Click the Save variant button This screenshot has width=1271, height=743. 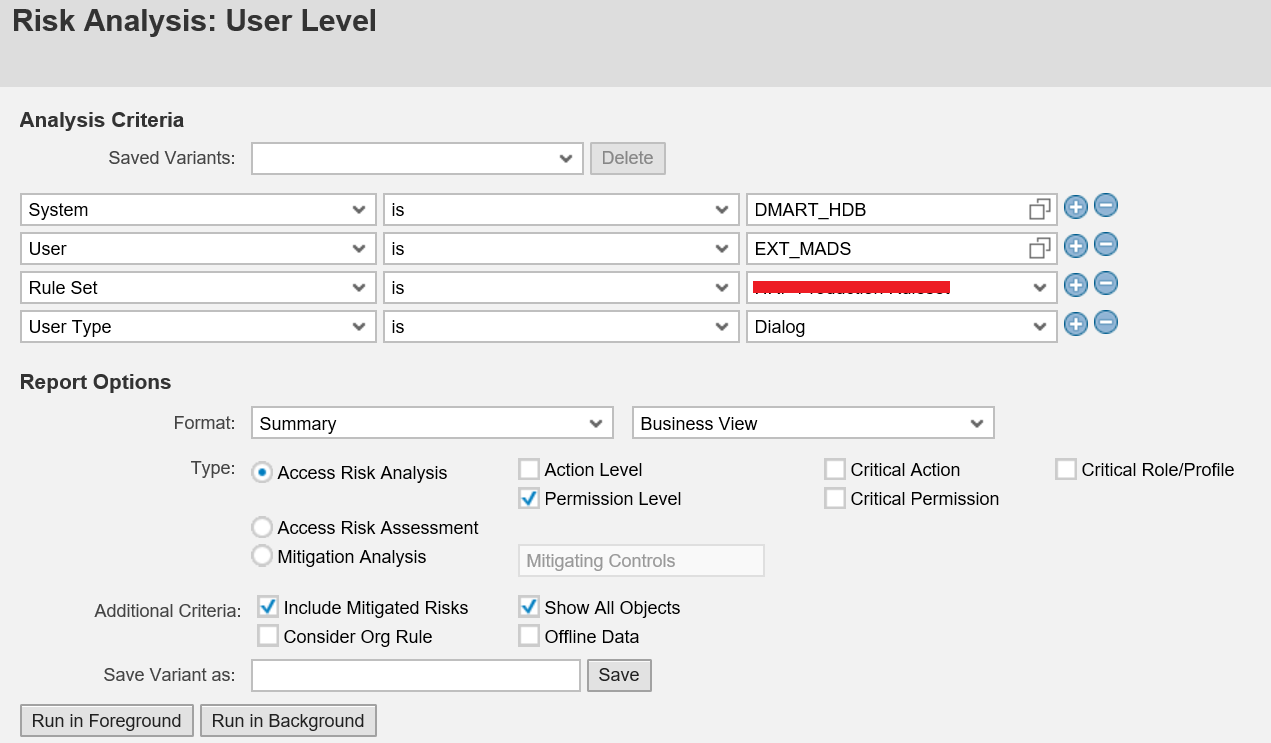tap(619, 675)
